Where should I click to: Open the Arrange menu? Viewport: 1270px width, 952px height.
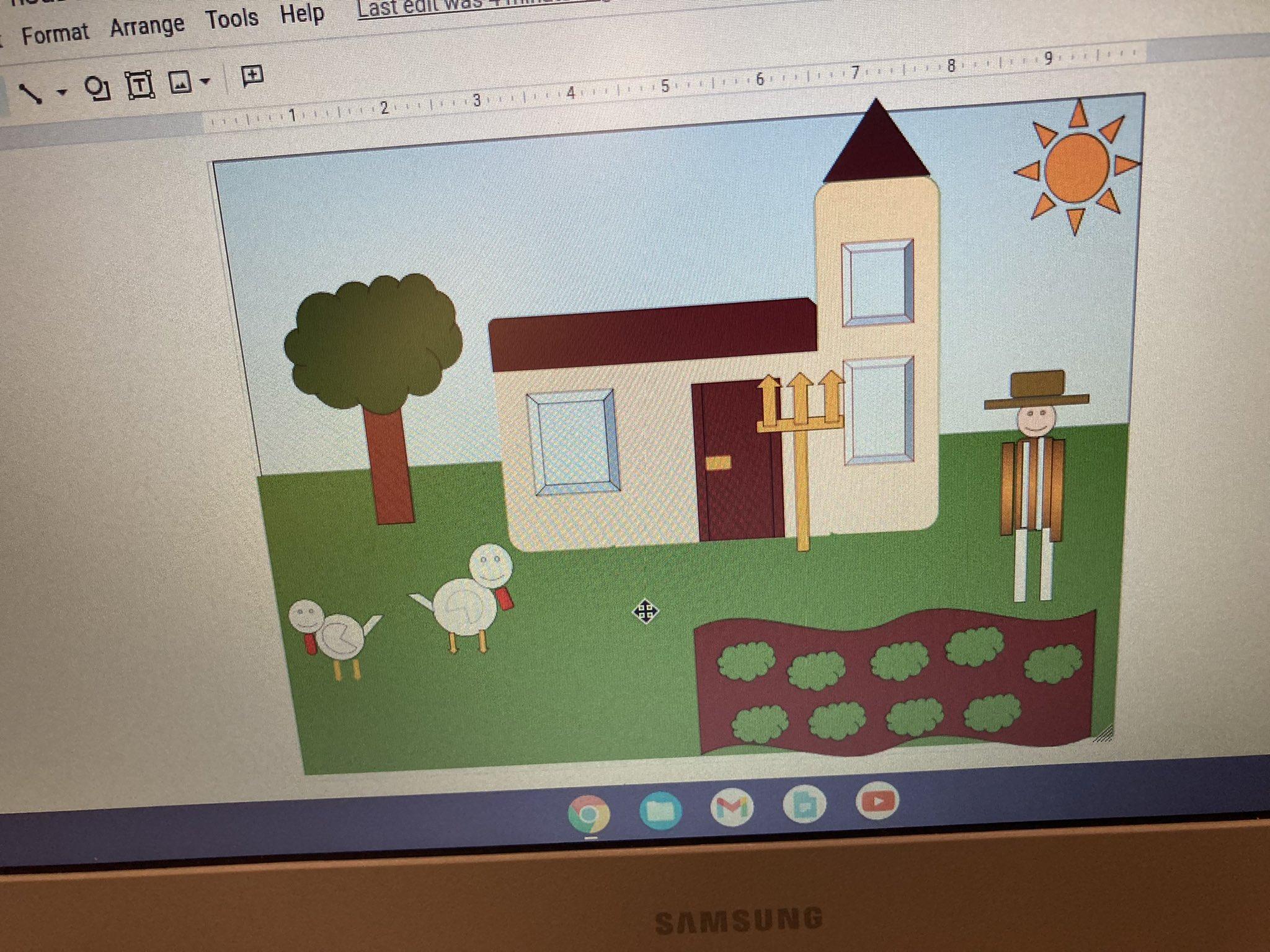click(147, 25)
